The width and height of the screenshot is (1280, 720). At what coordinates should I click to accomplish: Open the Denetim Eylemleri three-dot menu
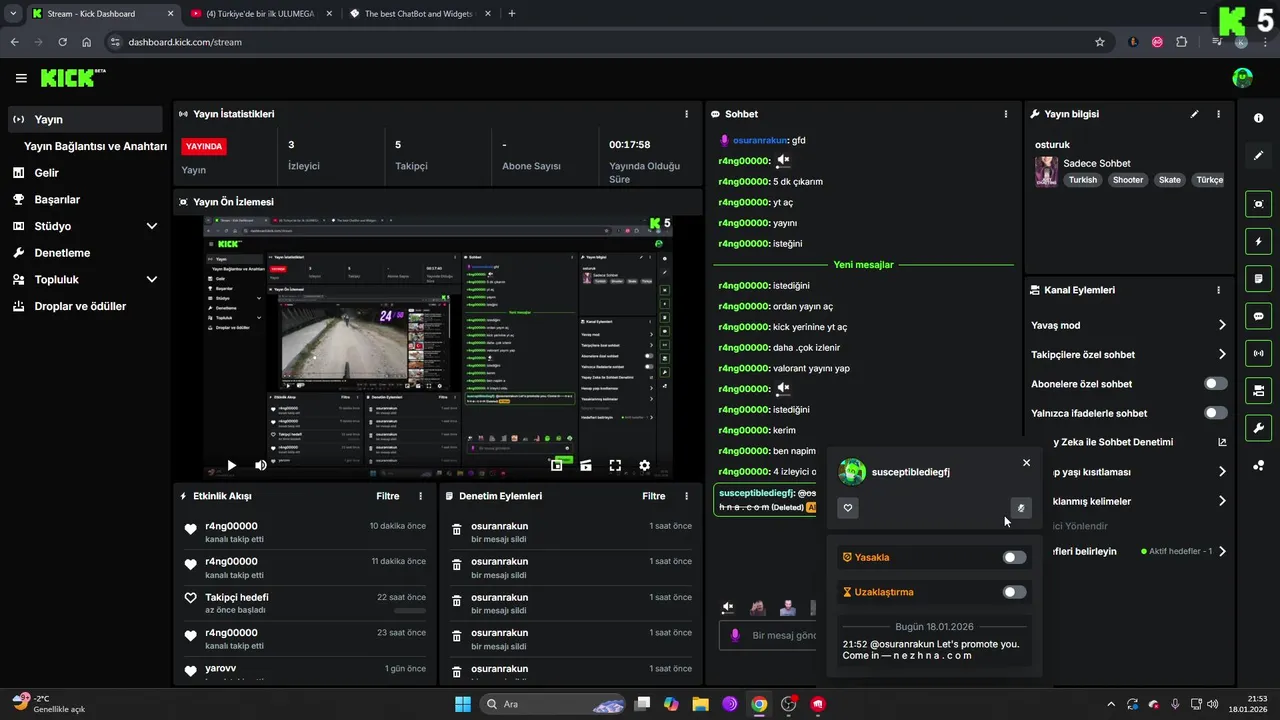686,496
